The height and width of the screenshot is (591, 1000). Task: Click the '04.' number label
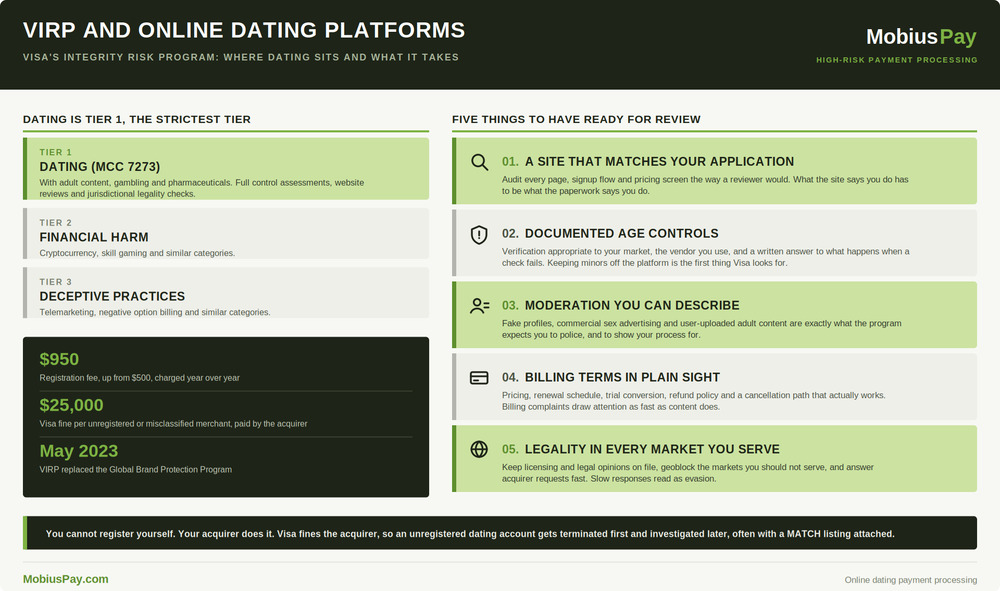click(510, 378)
